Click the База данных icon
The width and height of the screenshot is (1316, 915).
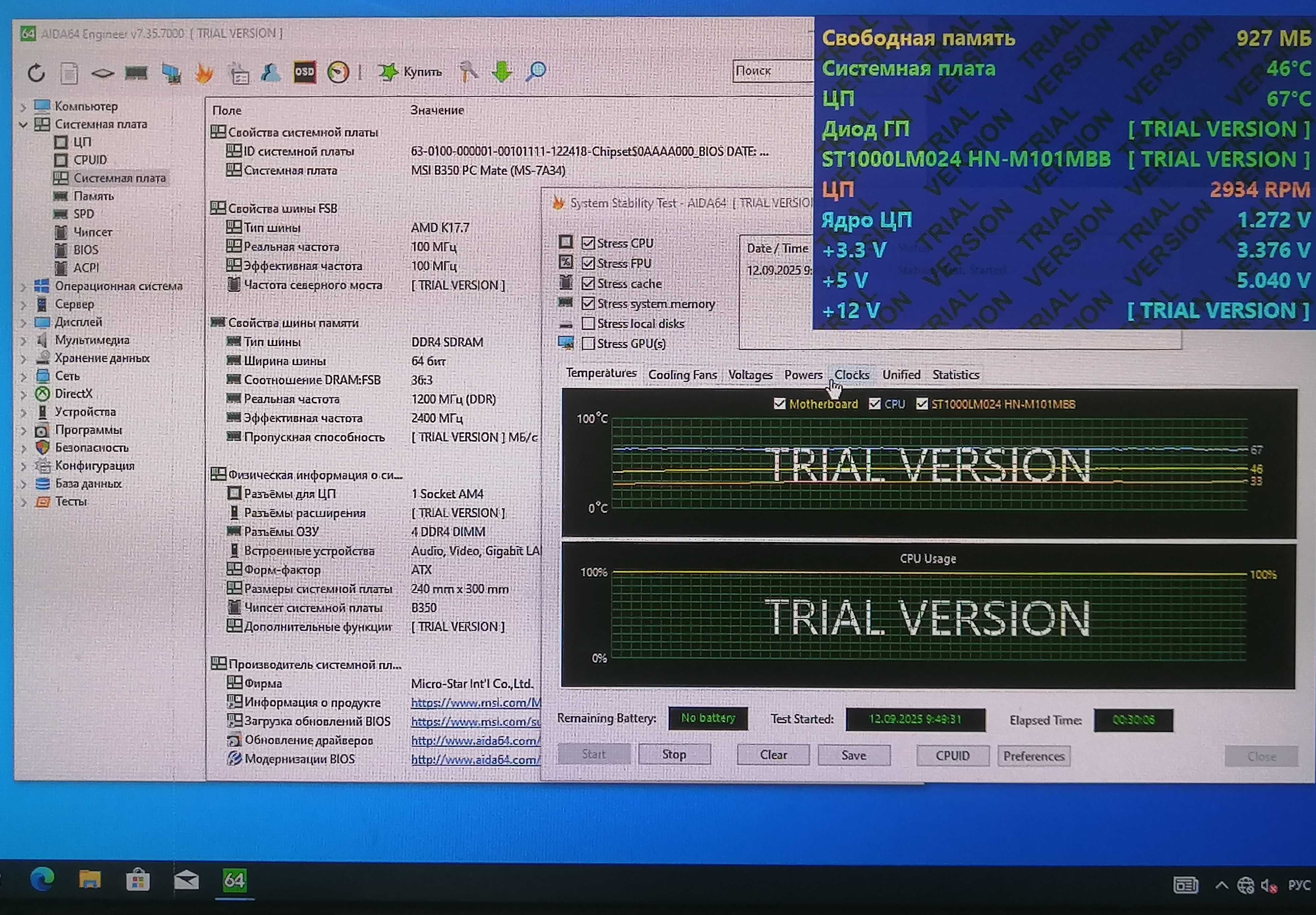42,484
